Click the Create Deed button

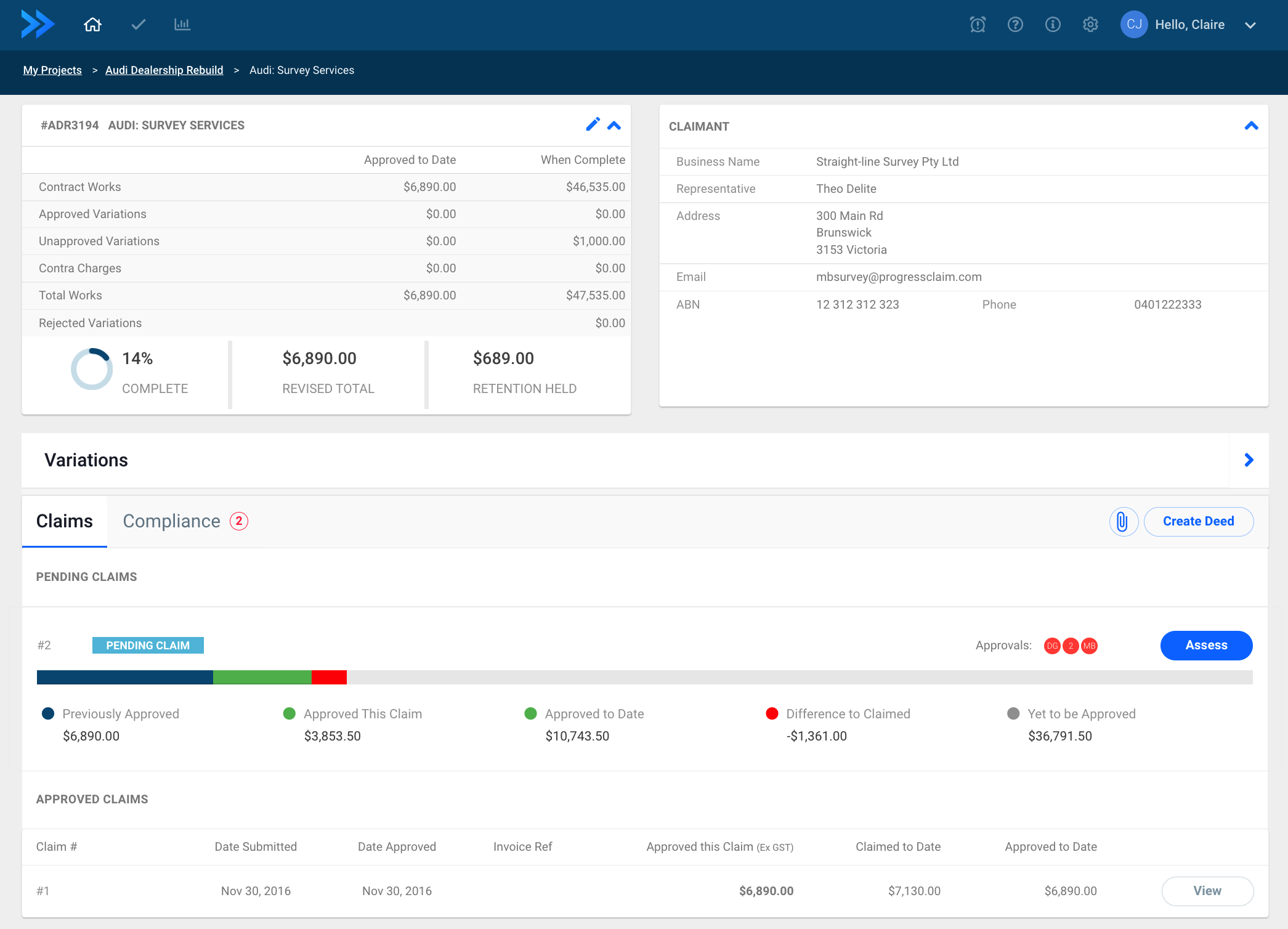(1198, 521)
